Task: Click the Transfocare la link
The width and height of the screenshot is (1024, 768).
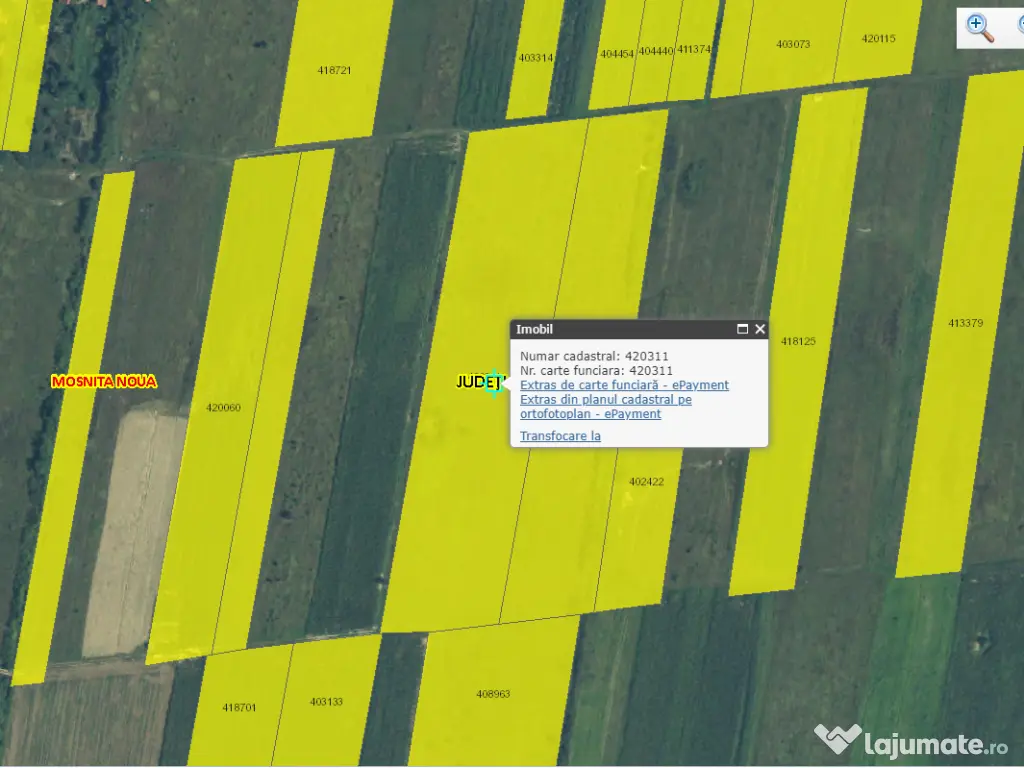Action: (x=560, y=436)
